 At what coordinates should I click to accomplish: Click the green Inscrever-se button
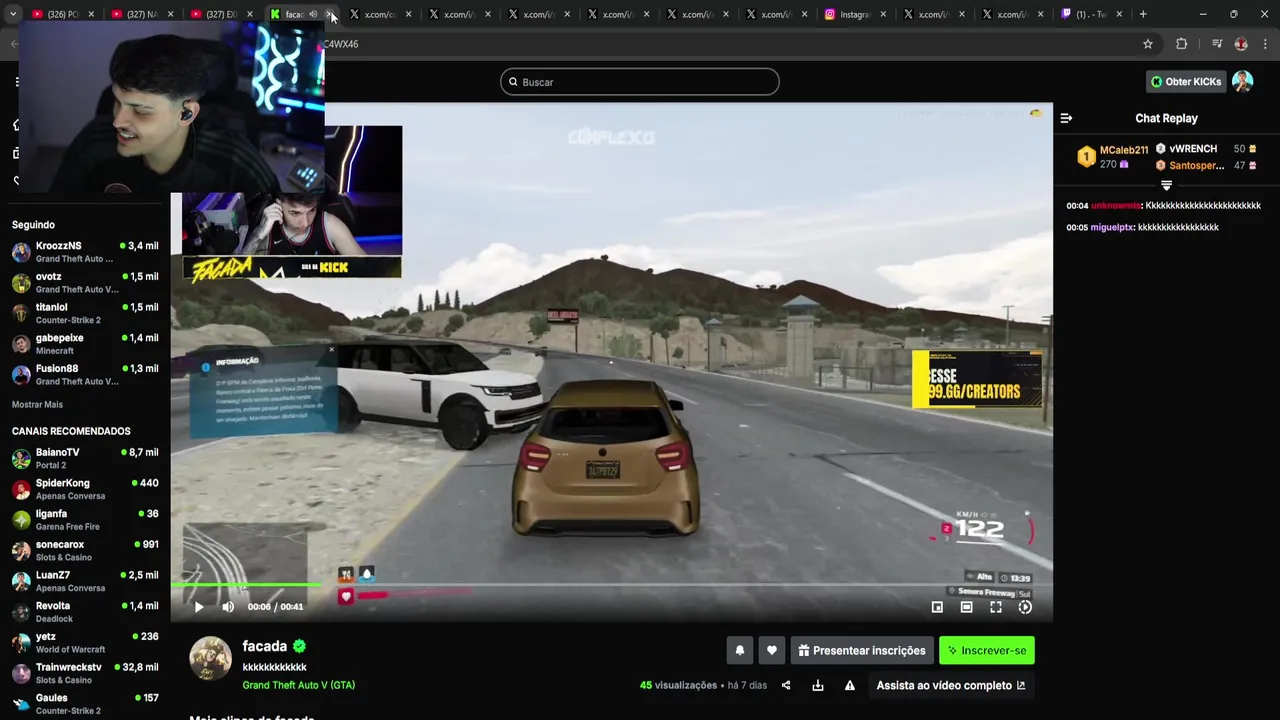click(x=987, y=650)
